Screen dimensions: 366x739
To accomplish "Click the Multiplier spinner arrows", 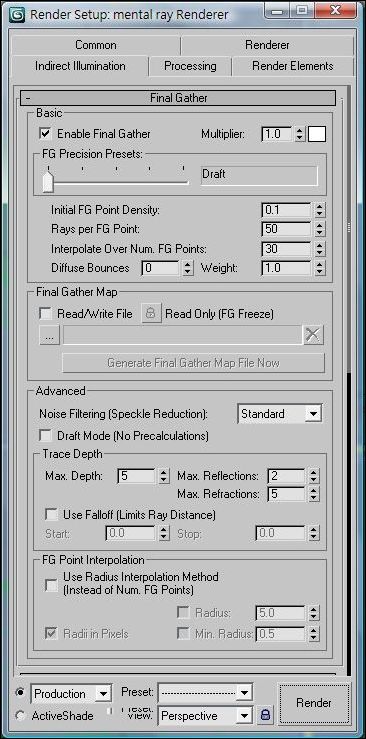I will click(300, 134).
